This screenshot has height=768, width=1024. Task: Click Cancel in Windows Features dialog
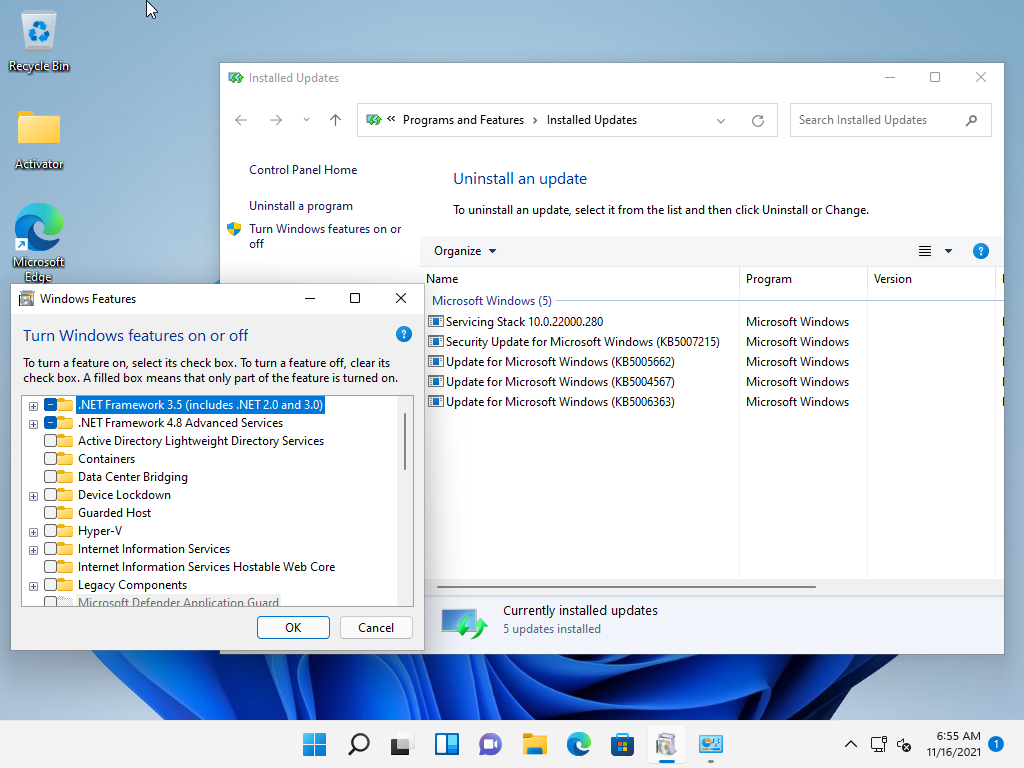376,628
